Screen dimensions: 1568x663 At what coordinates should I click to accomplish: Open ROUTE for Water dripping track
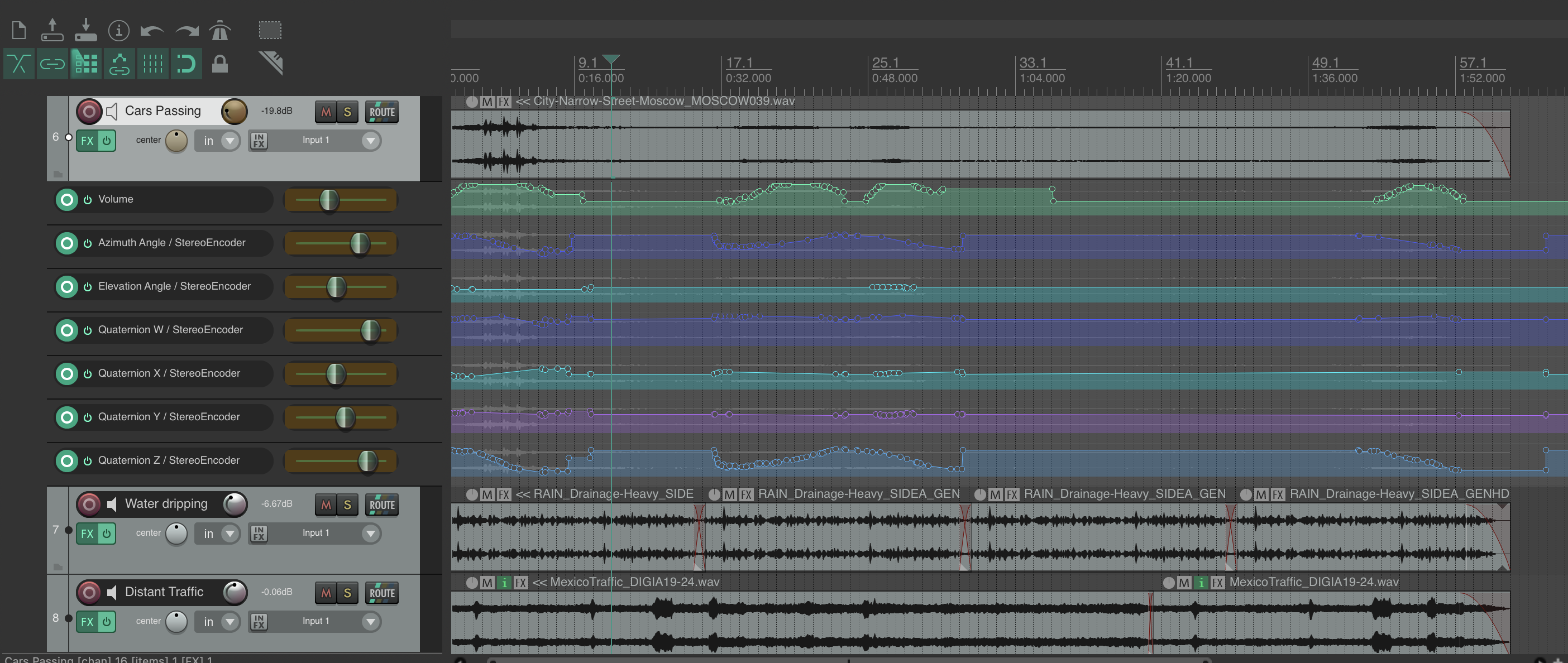point(381,505)
